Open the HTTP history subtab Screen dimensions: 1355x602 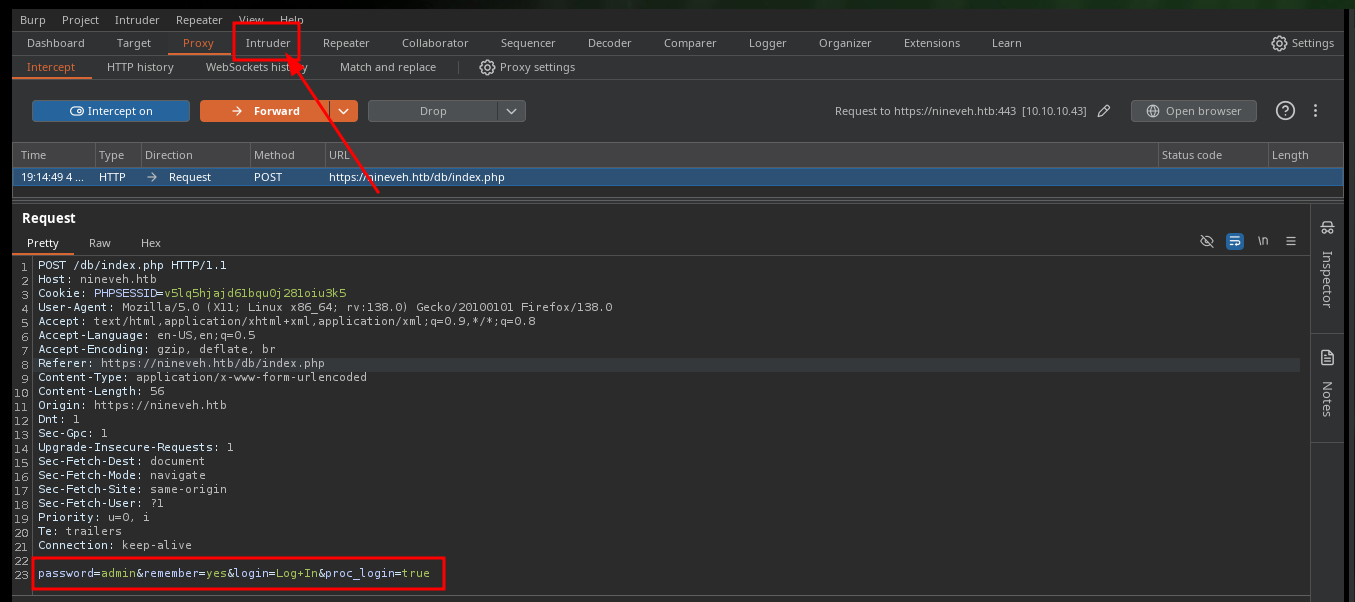[x=140, y=67]
